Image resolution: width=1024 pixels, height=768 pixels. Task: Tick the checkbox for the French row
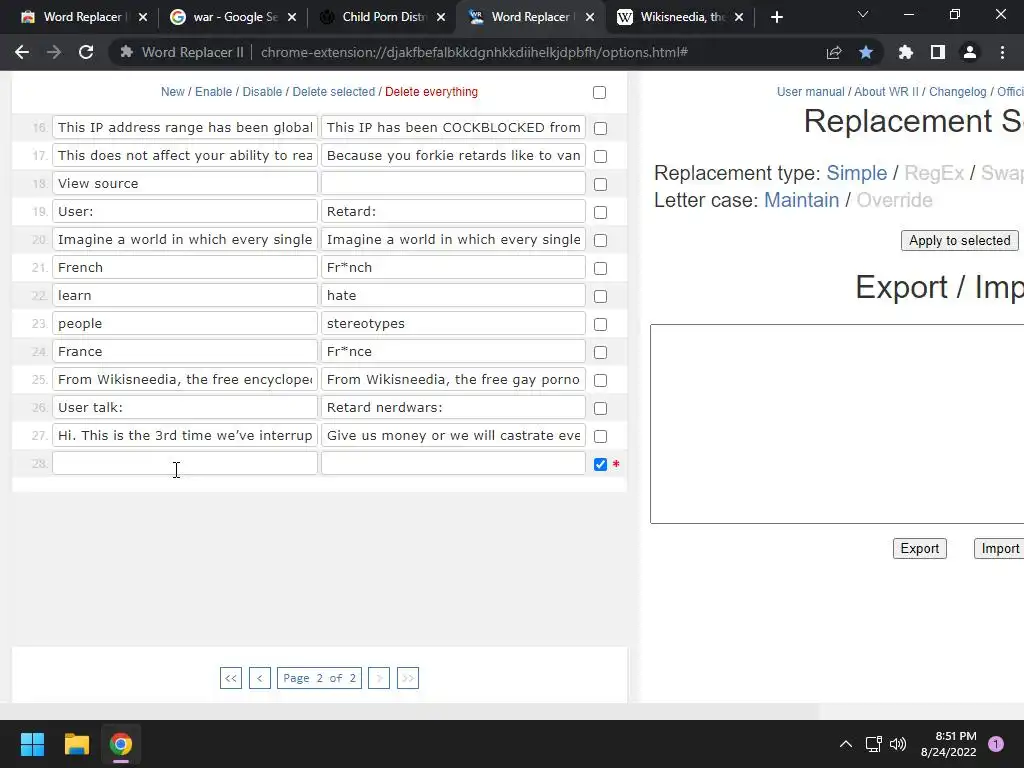pos(600,268)
